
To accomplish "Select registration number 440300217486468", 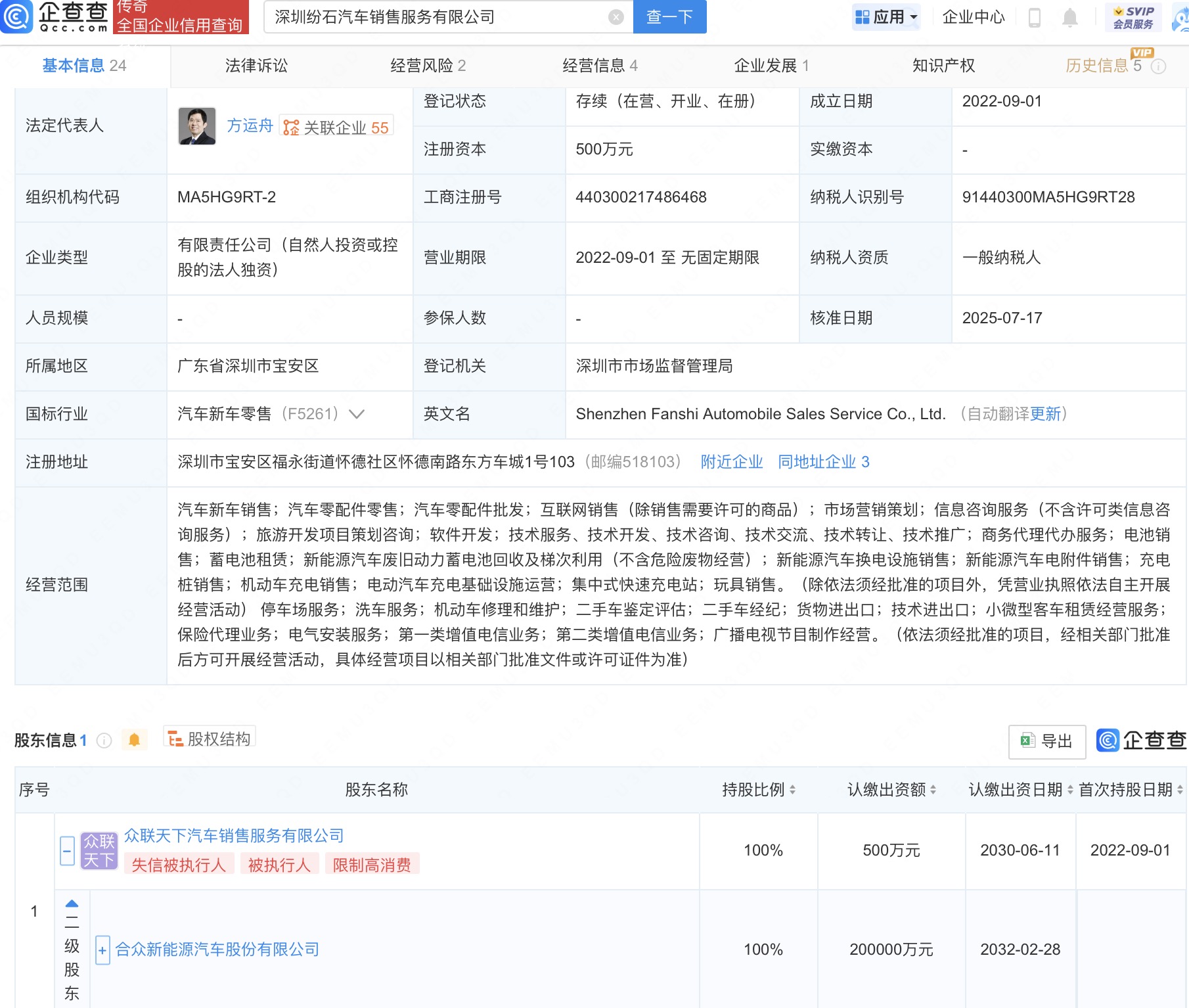I will [x=641, y=197].
